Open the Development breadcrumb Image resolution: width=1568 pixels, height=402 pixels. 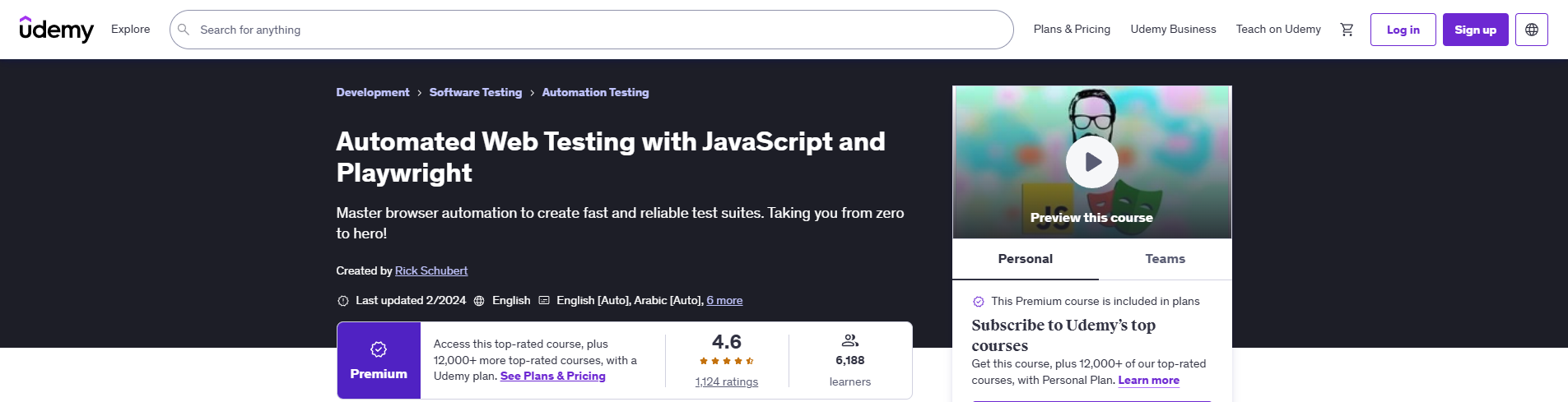point(373,92)
